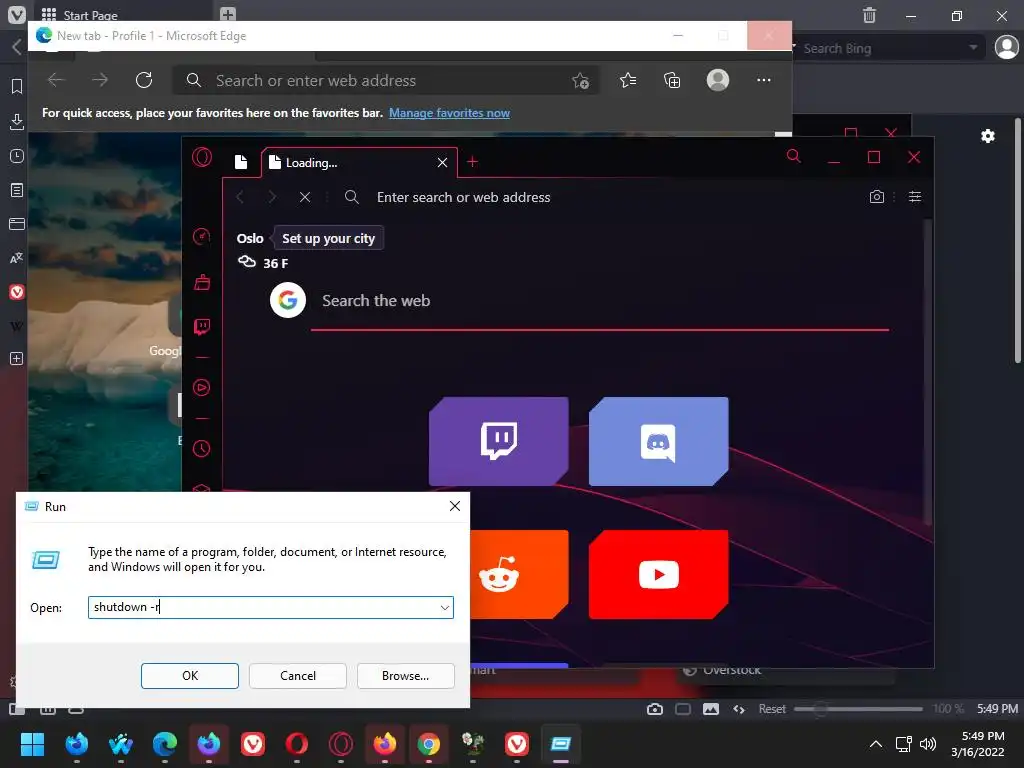Image resolution: width=1024 pixels, height=768 pixels.
Task: Adjust the Vivaldi zoom slider
Action: [857, 709]
